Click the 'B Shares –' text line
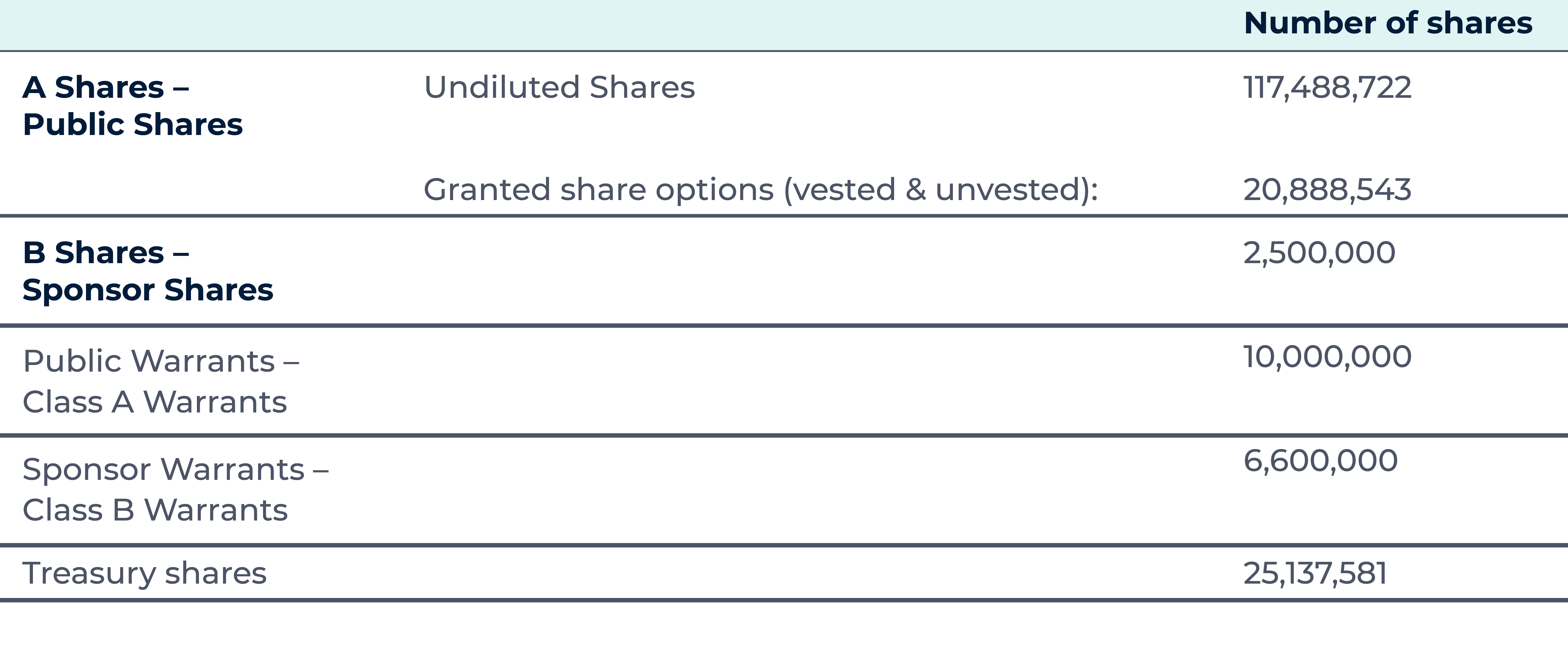 [106, 252]
